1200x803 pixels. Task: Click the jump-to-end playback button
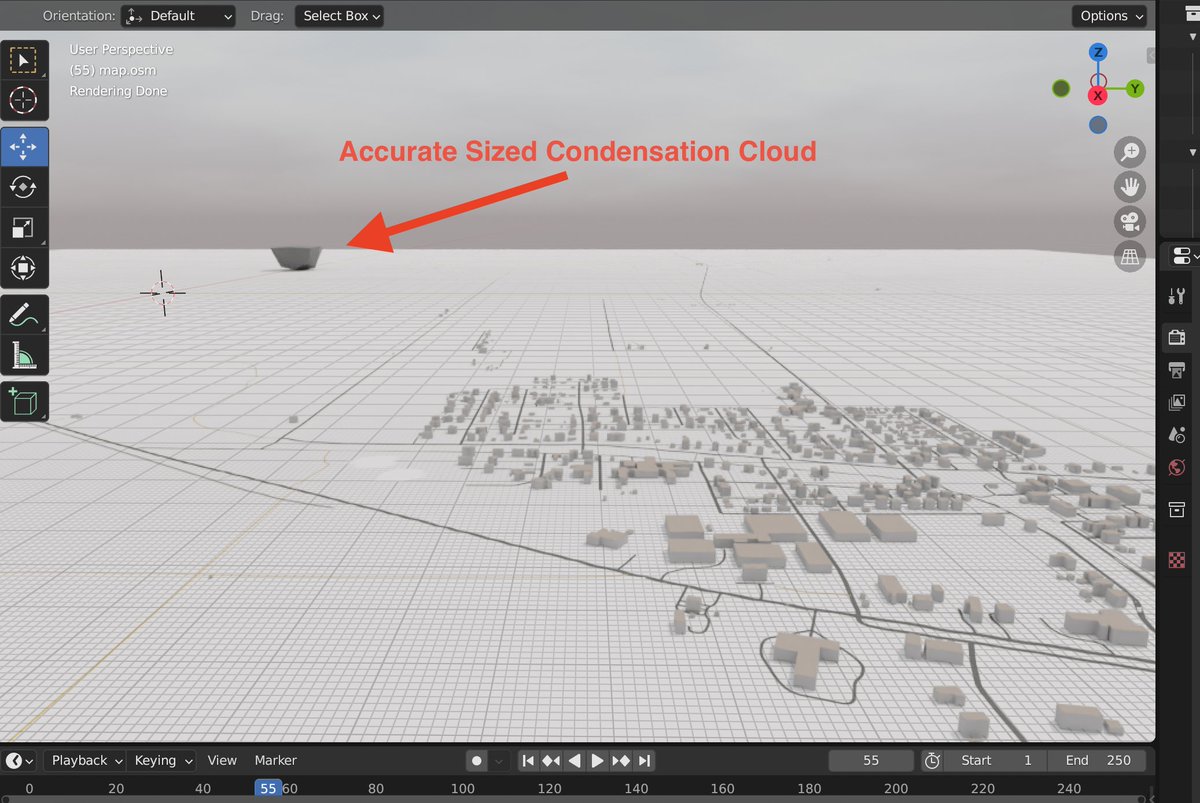644,760
